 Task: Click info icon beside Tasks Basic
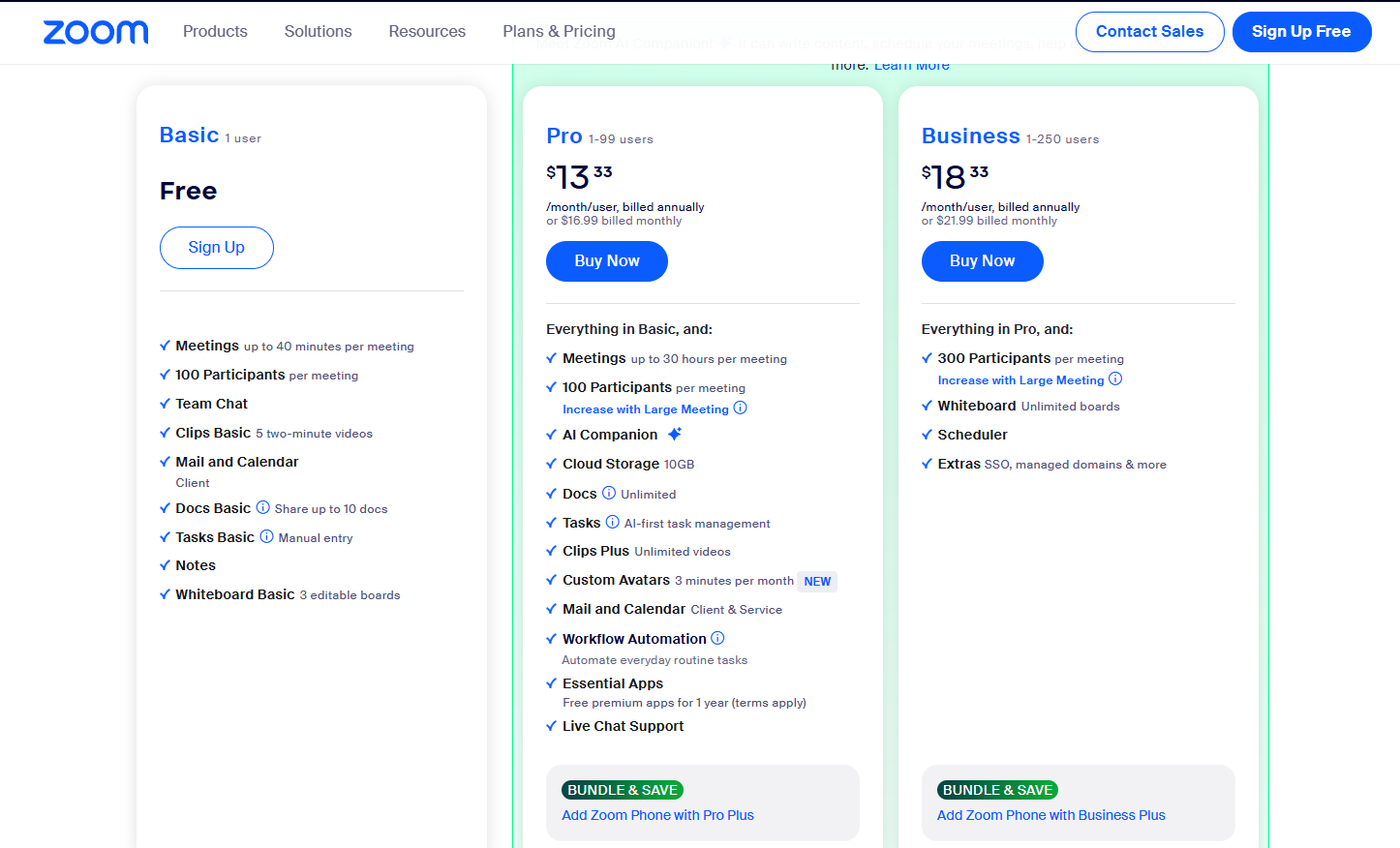[266, 536]
